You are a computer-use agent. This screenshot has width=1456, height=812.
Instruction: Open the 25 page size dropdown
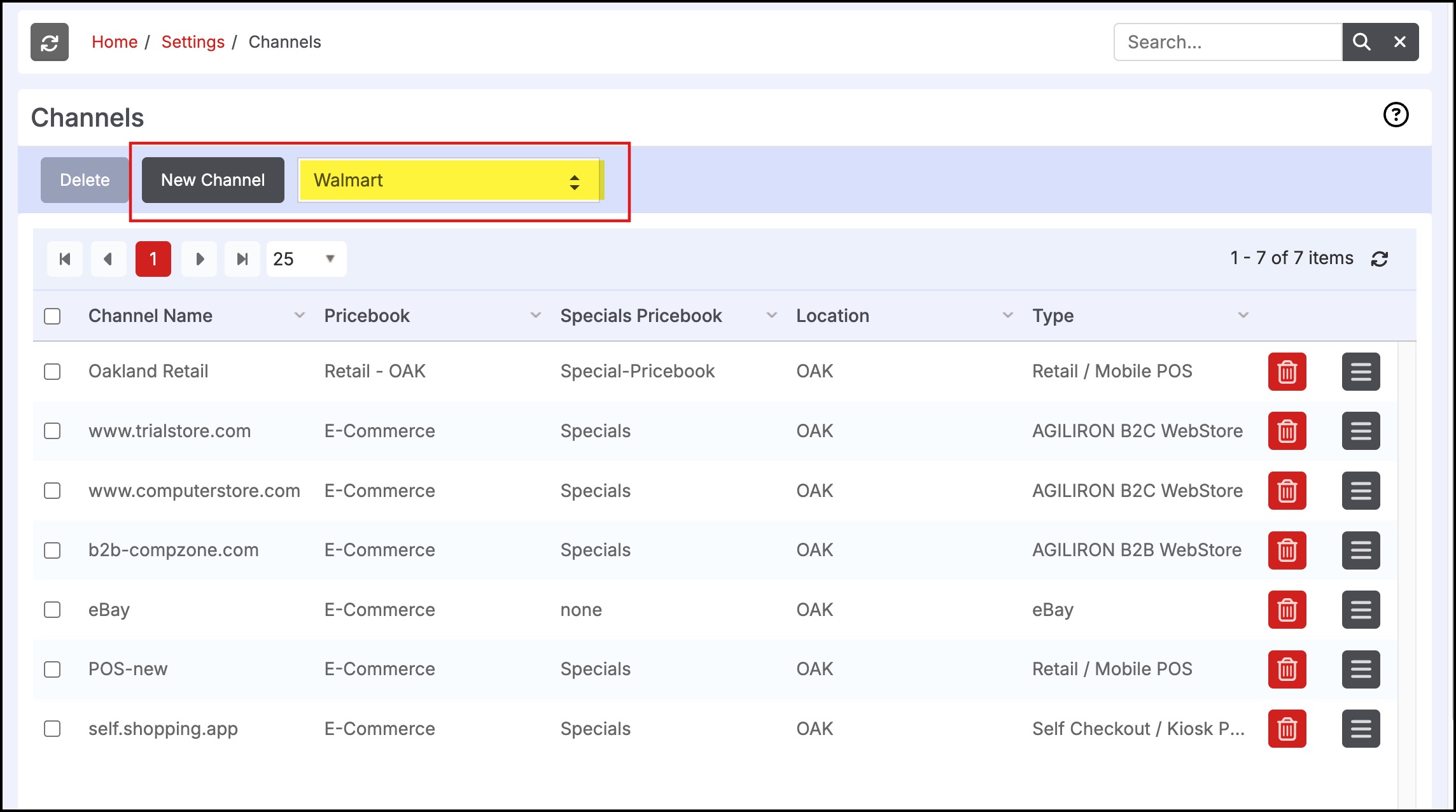tap(306, 259)
